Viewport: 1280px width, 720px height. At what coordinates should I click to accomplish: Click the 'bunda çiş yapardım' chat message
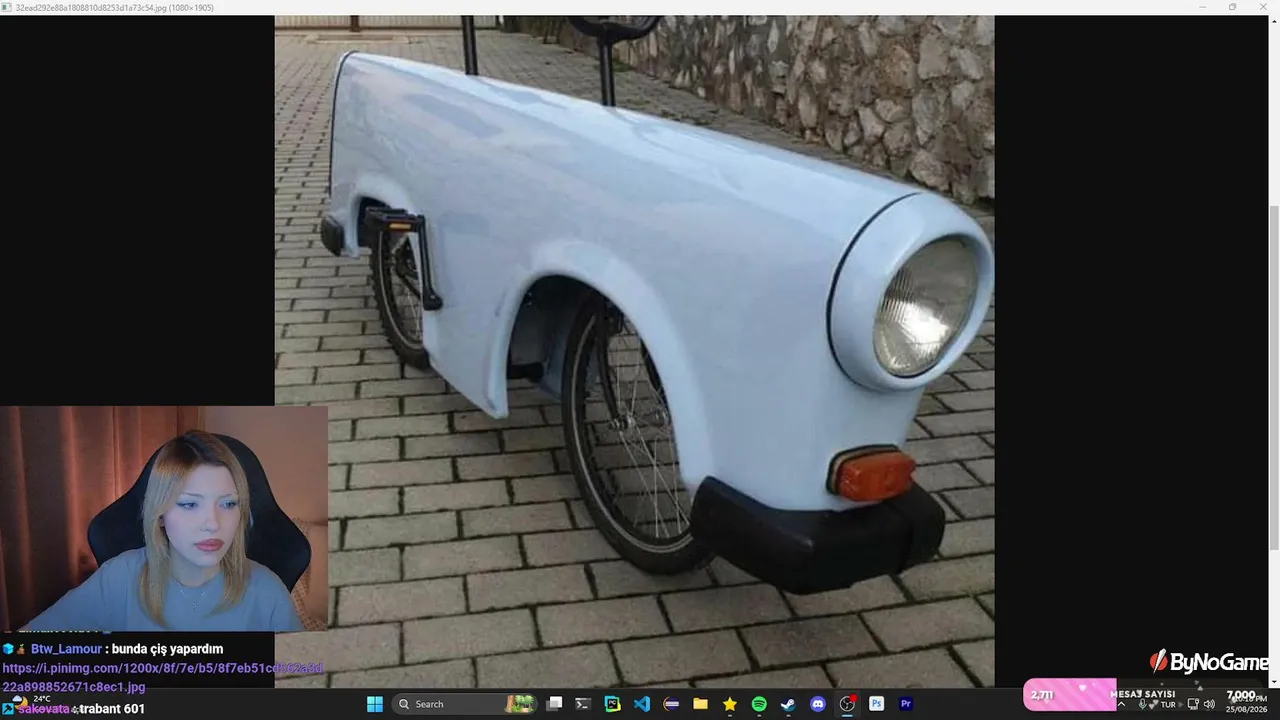pyautogui.click(x=167, y=649)
